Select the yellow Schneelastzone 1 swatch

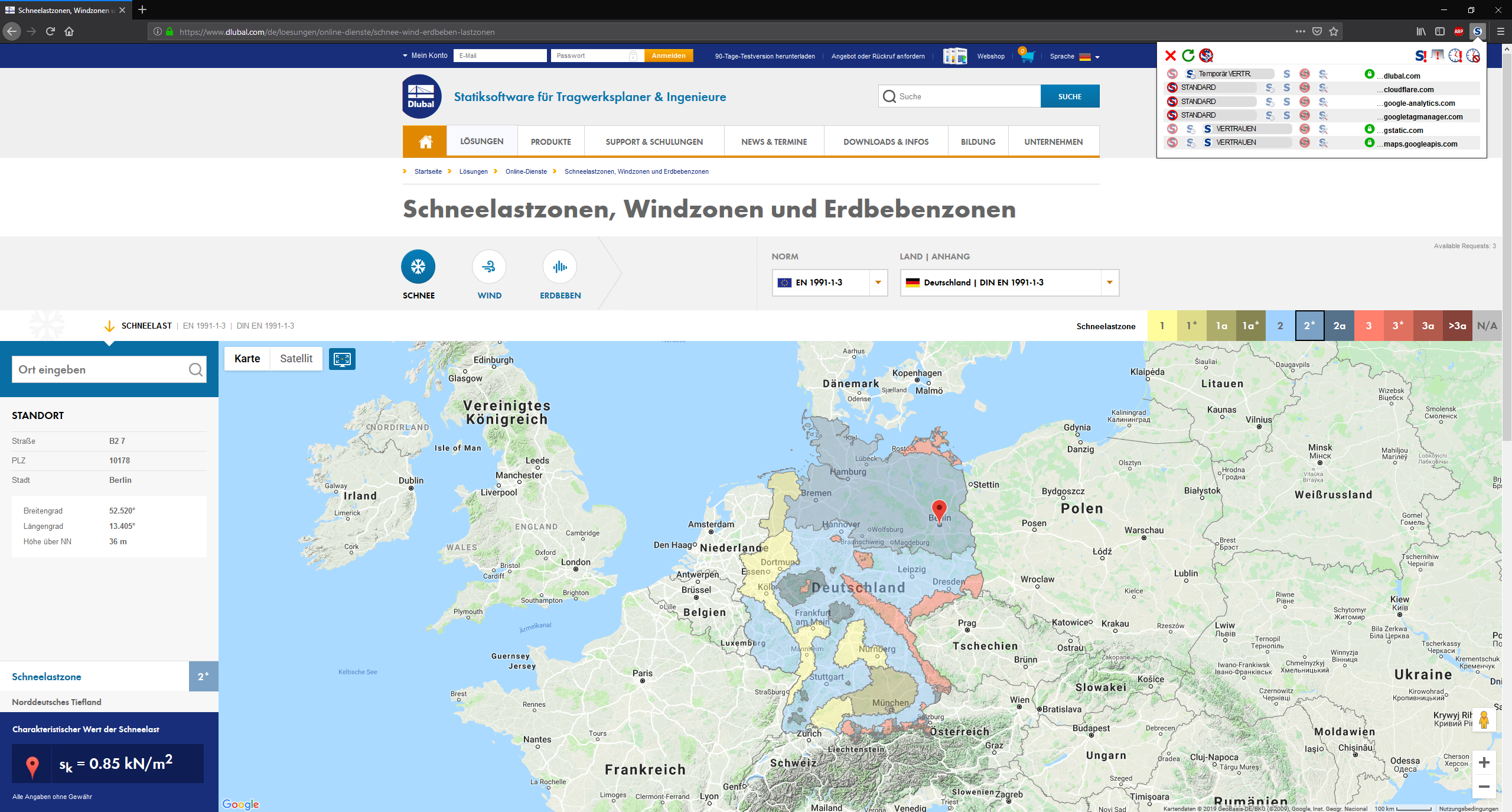tap(1162, 326)
